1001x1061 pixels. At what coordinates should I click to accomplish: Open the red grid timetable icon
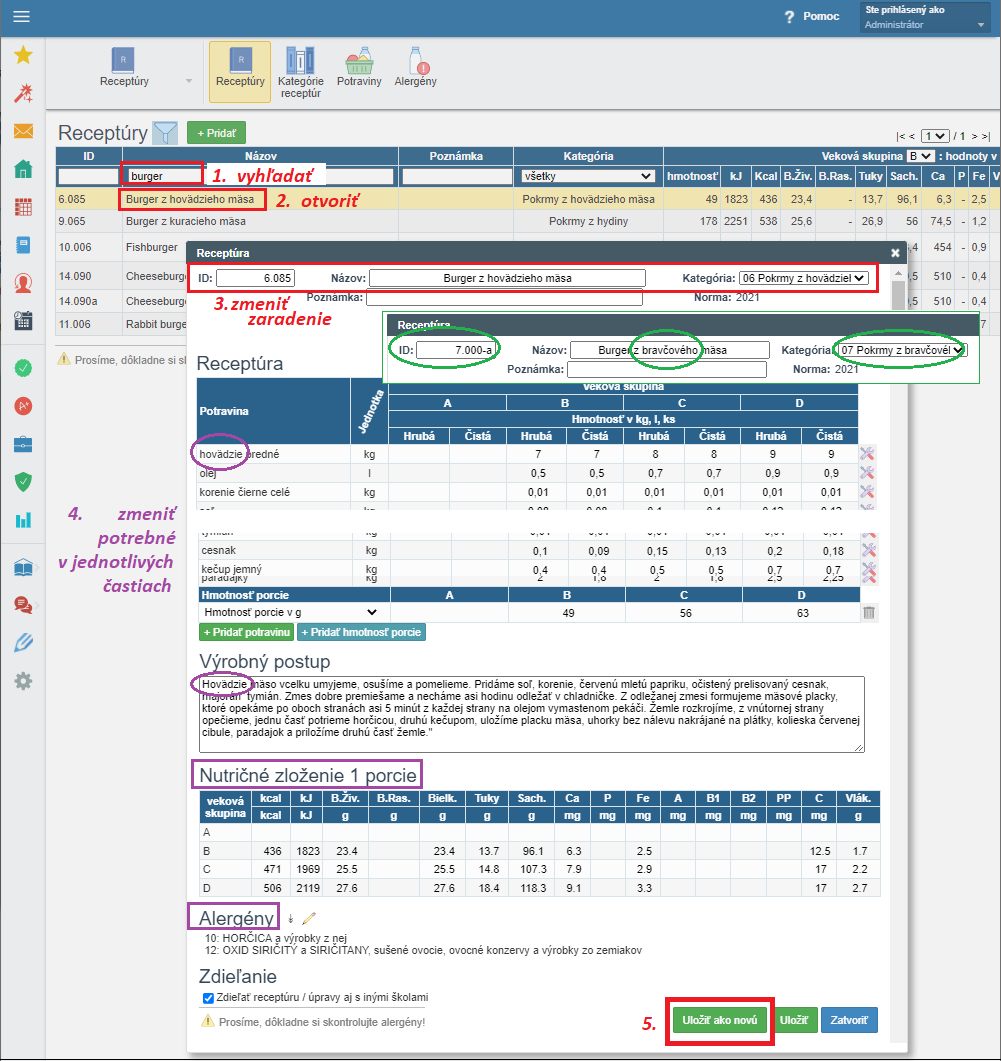click(23, 207)
